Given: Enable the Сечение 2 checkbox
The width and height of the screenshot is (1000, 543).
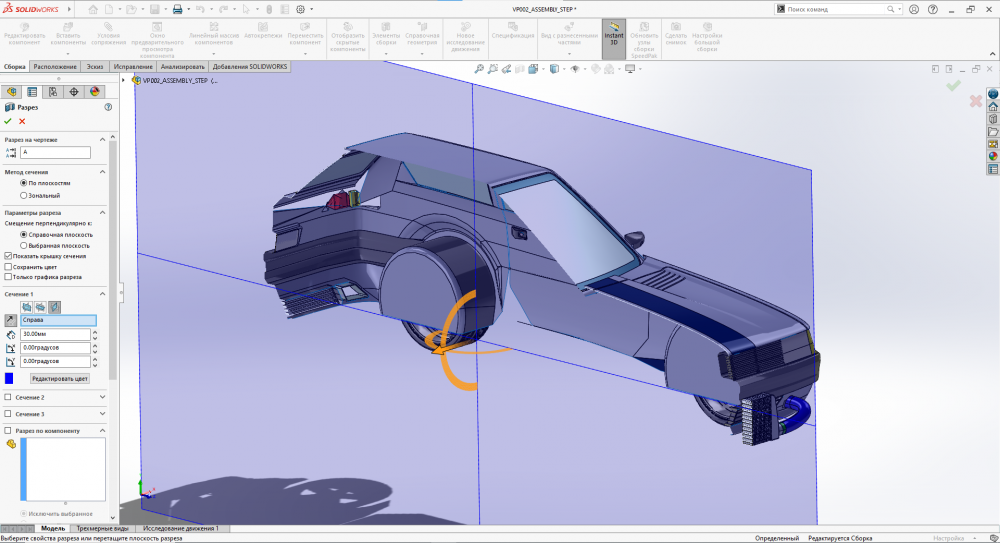Looking at the screenshot, I should click(9, 397).
